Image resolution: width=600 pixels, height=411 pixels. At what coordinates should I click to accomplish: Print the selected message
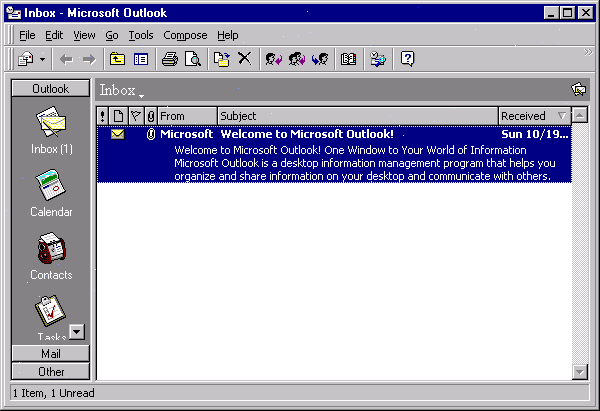pyautogui.click(x=170, y=59)
